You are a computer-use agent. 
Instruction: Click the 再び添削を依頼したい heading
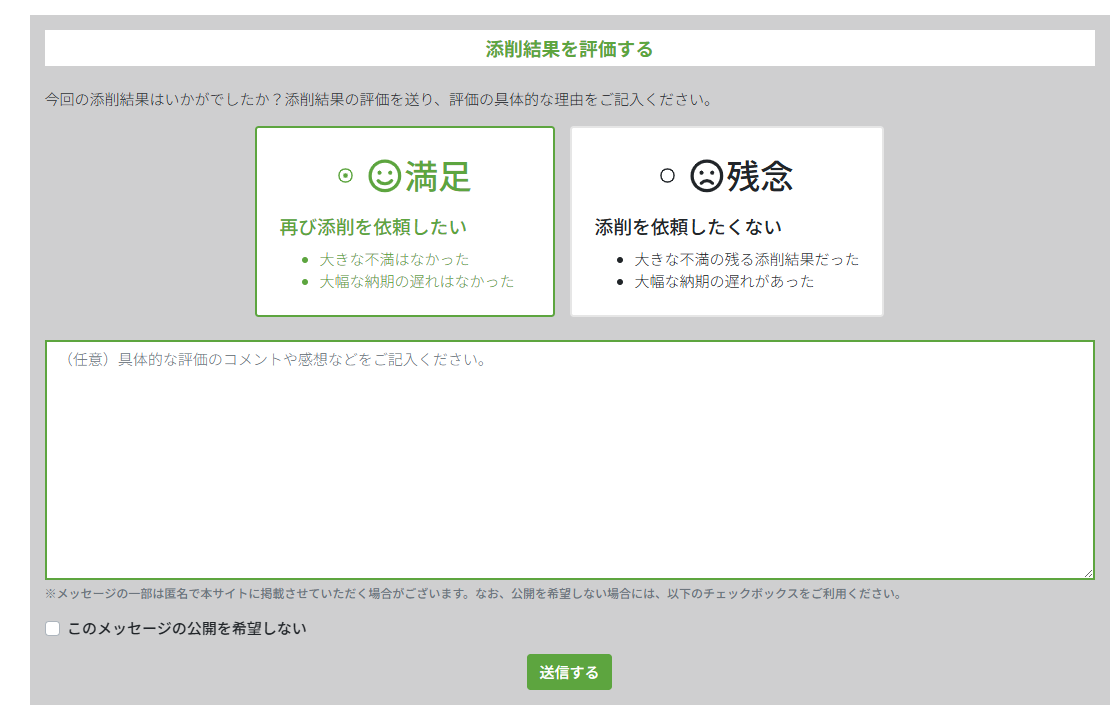tap(373, 227)
